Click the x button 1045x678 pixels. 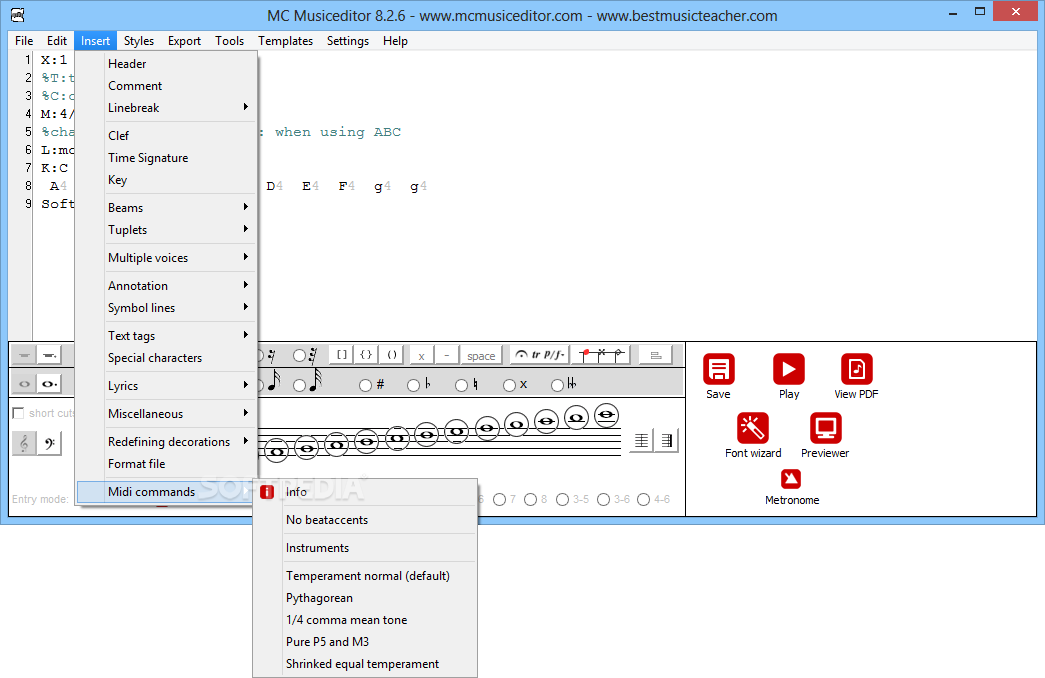point(421,355)
